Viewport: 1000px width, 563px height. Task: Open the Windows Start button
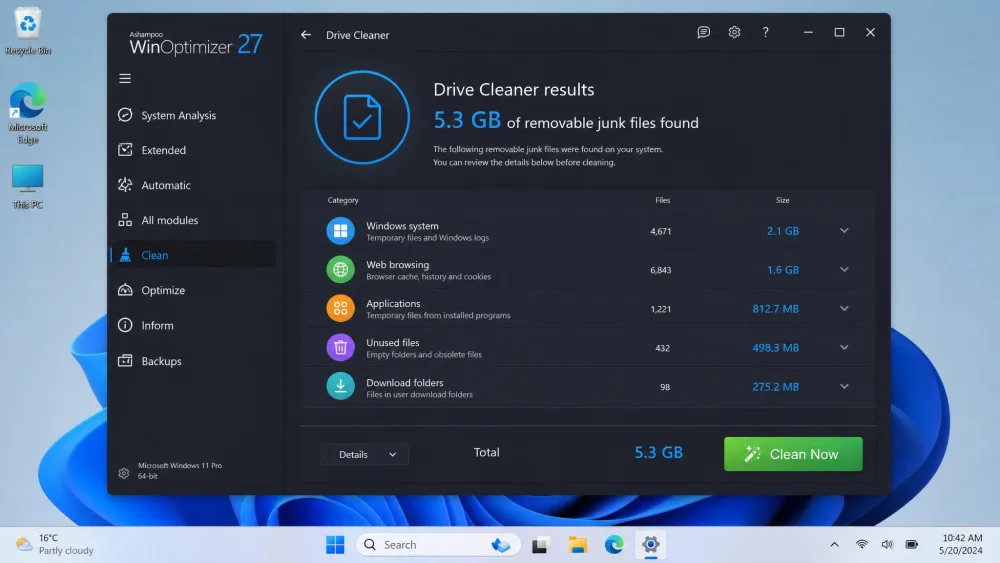[335, 545]
